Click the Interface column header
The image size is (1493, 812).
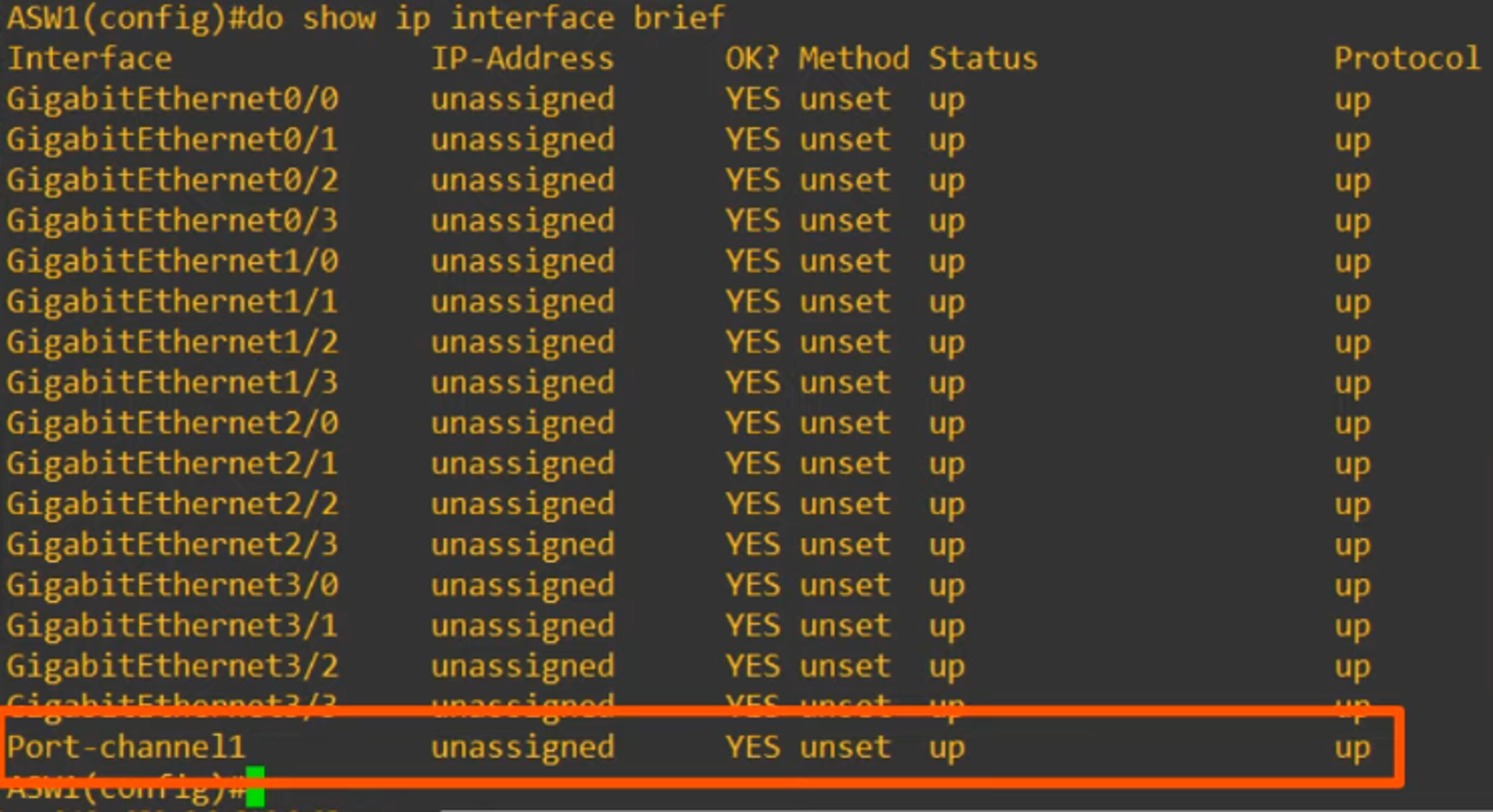[x=90, y=58]
